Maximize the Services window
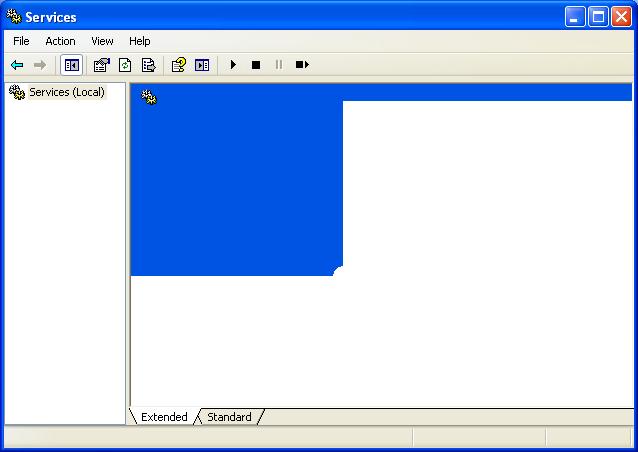This screenshot has width=638, height=452. click(599, 17)
